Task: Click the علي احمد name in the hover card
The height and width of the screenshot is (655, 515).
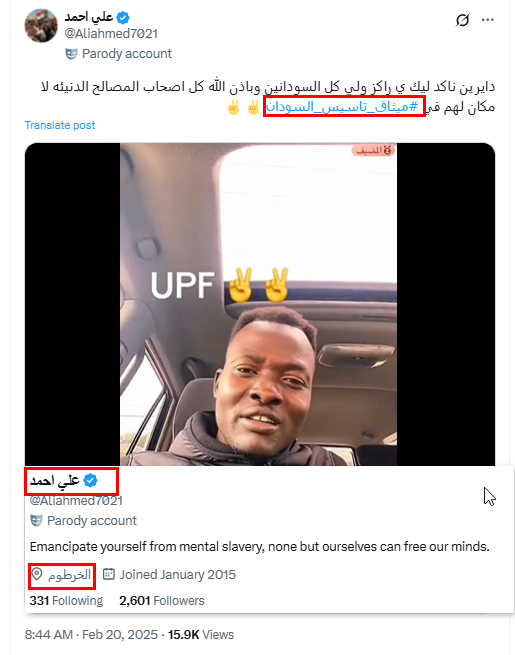Action: [55, 481]
